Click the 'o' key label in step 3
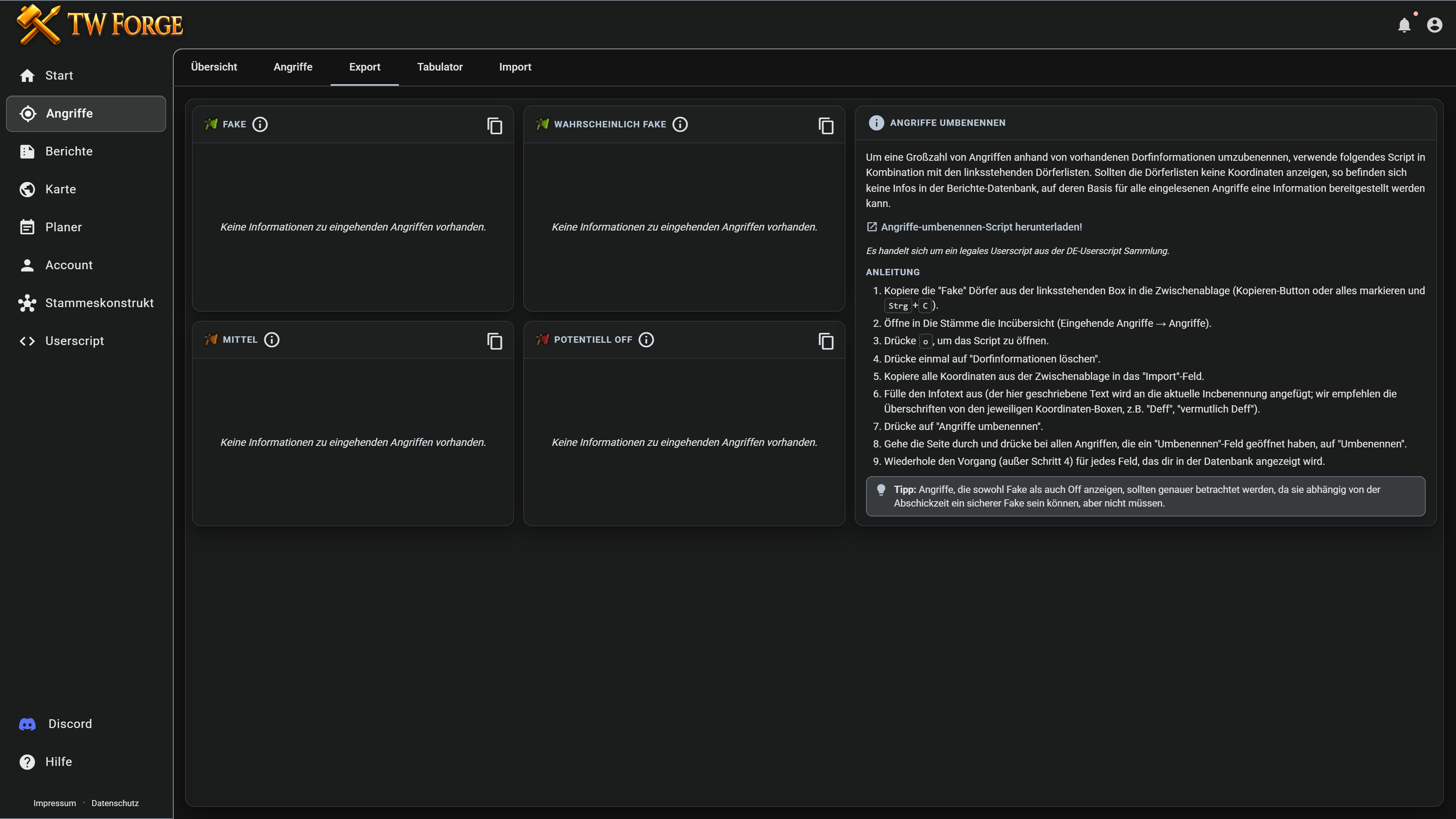 (925, 341)
